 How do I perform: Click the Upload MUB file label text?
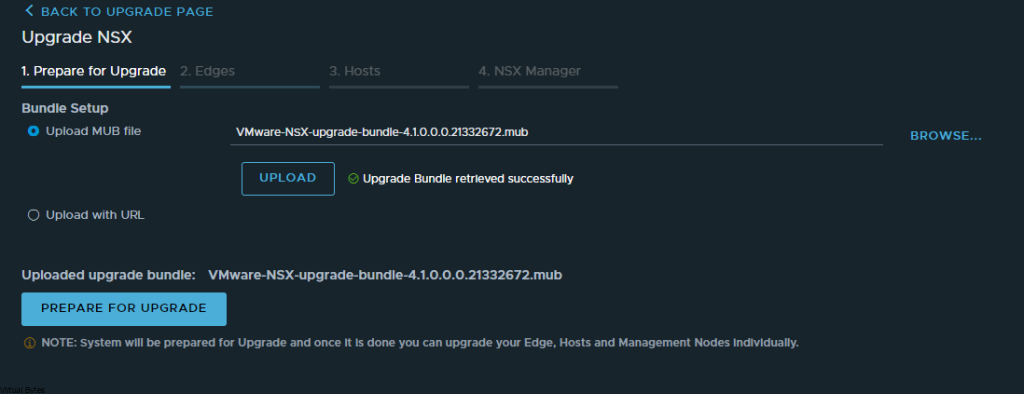point(93,131)
